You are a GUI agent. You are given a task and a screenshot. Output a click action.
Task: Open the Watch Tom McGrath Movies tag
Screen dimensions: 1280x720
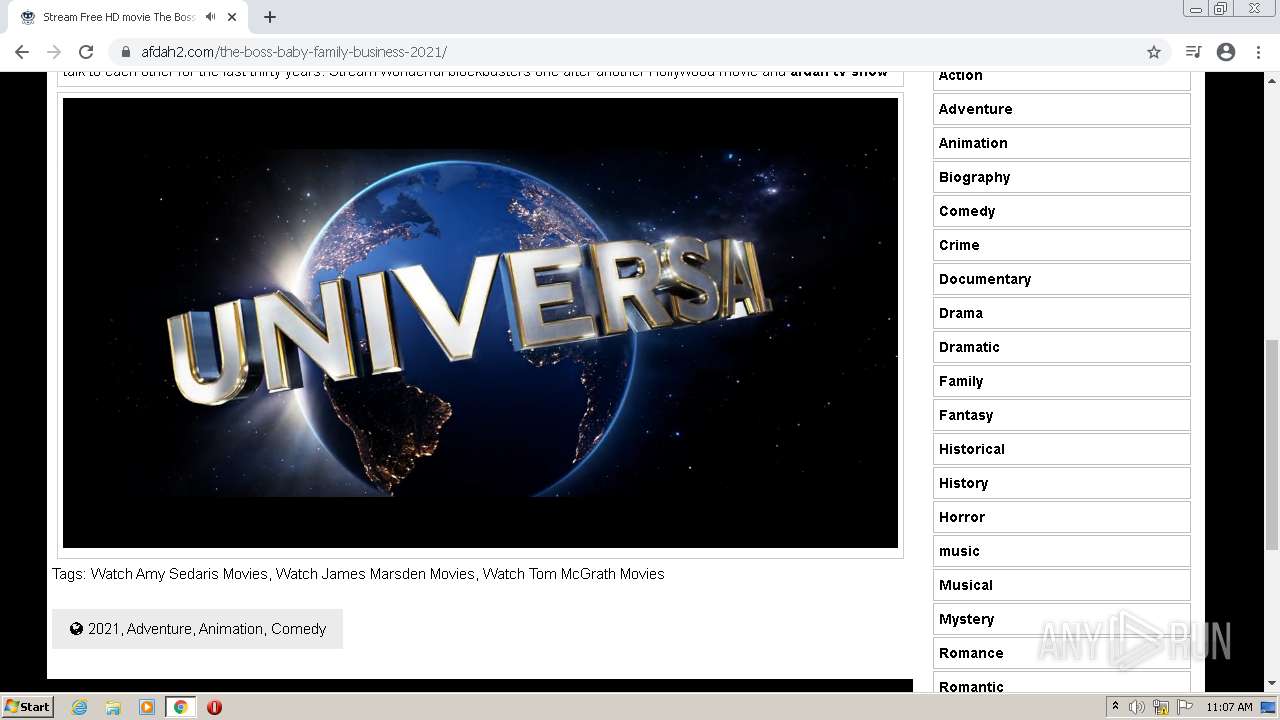click(573, 574)
